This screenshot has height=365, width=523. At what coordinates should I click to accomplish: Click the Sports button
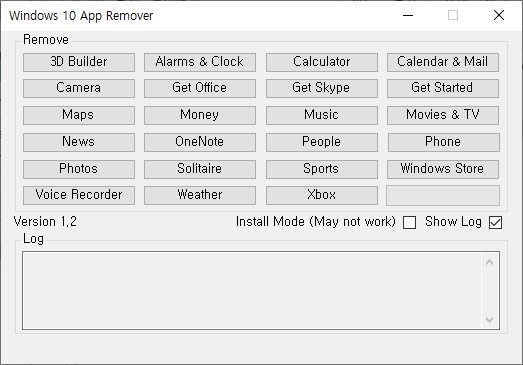[x=322, y=169]
